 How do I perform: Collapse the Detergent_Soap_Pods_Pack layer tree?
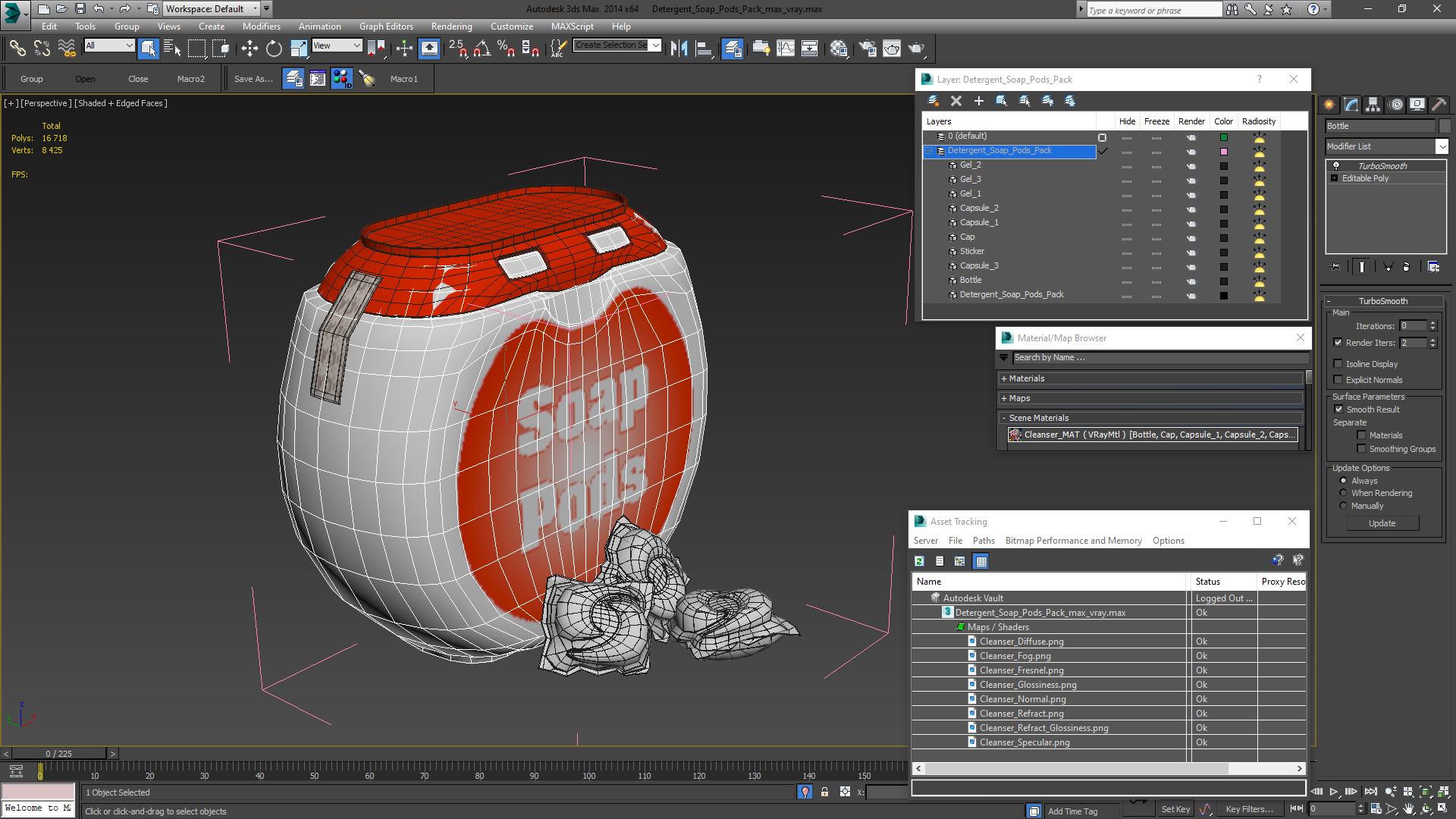pos(928,151)
